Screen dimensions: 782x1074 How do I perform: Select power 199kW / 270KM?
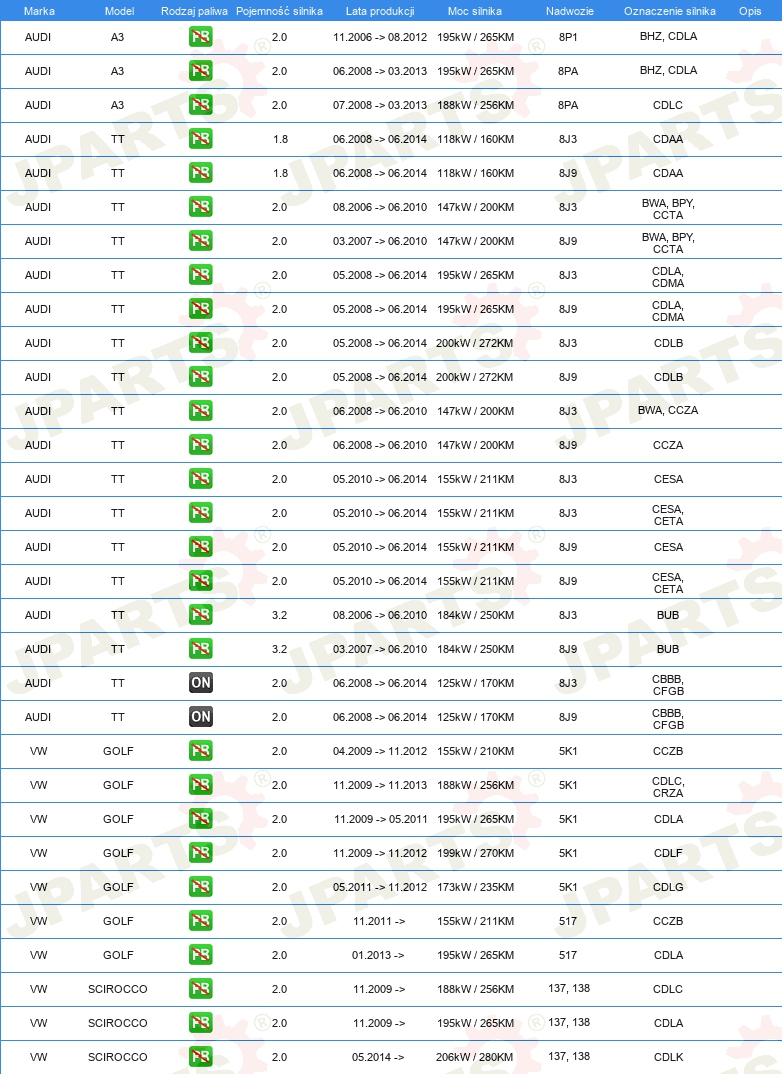click(x=475, y=853)
